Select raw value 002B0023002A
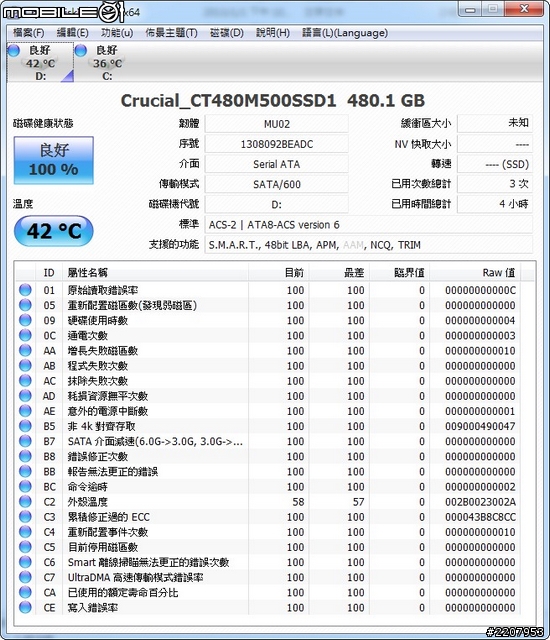The width and height of the screenshot is (550, 640). click(x=480, y=502)
